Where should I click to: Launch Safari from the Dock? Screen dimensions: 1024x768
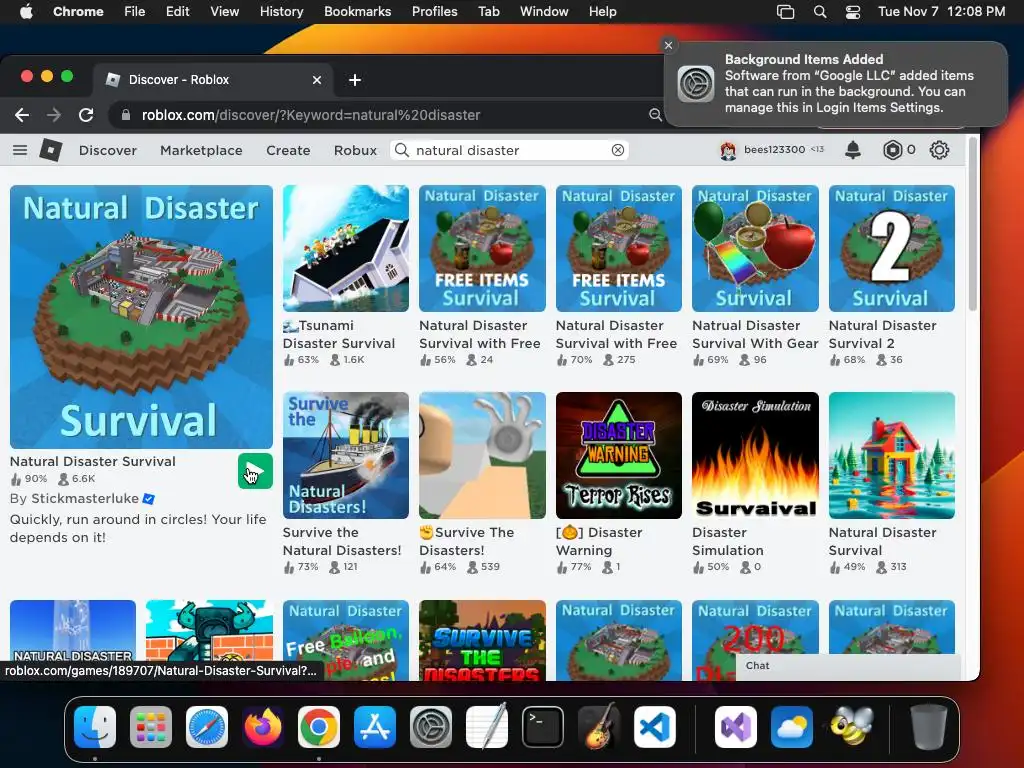(207, 727)
